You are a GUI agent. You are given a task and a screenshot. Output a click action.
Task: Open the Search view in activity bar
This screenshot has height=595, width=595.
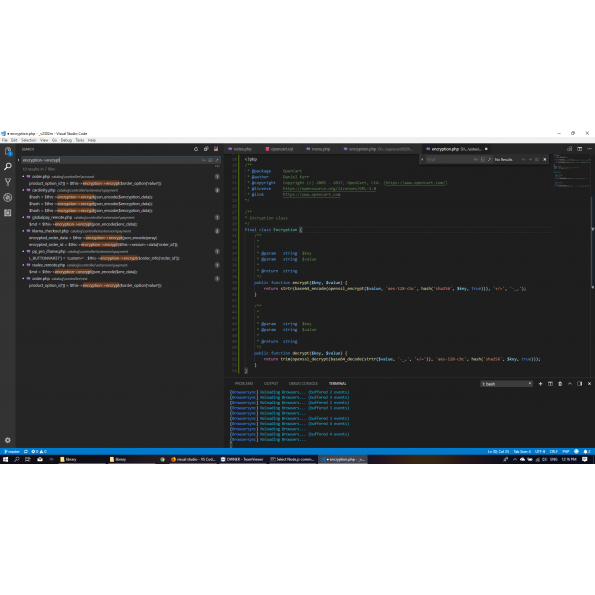(x=8, y=167)
